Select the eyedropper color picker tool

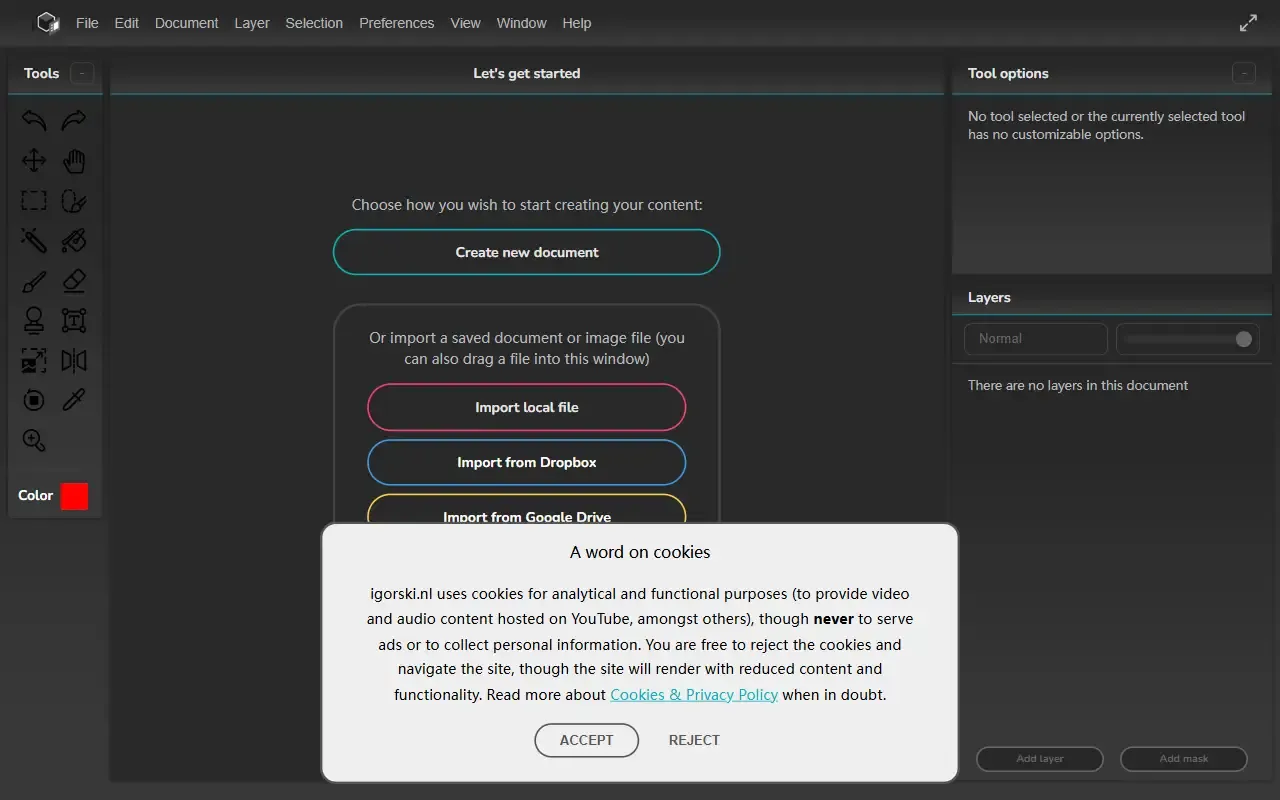[x=74, y=401]
